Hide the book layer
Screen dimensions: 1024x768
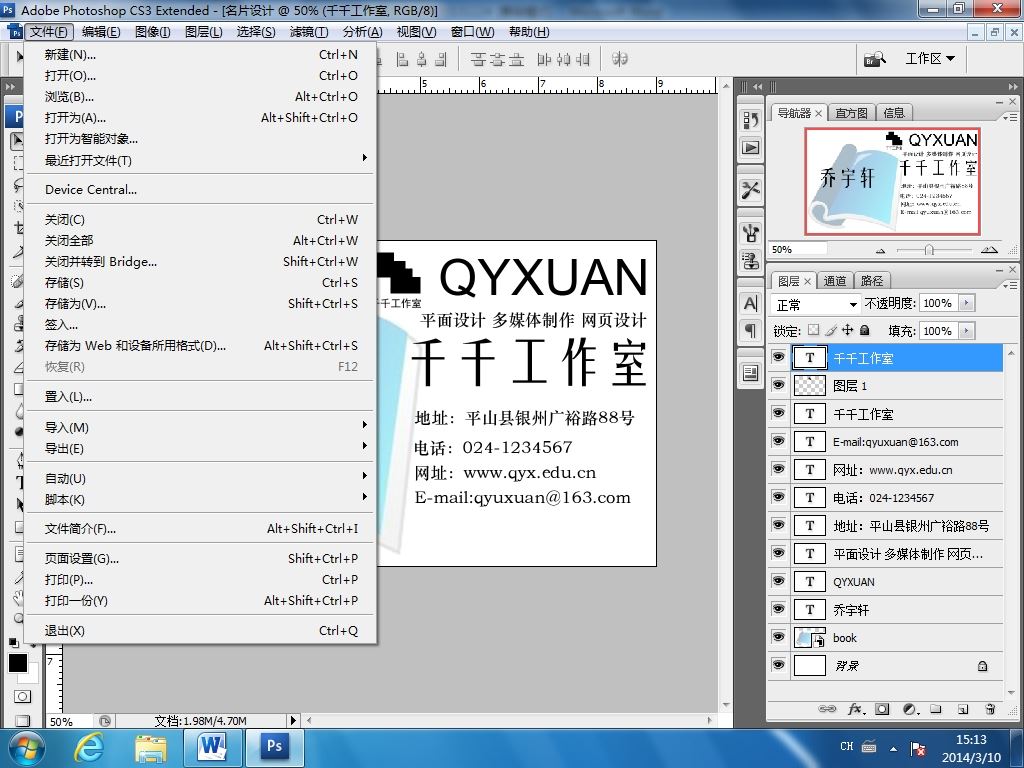(x=778, y=637)
